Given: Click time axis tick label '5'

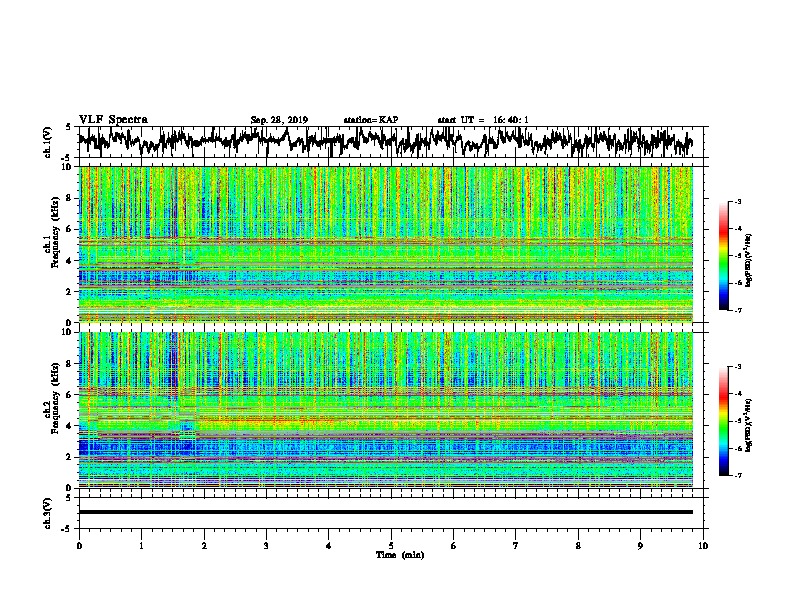Looking at the screenshot, I should point(391,546).
